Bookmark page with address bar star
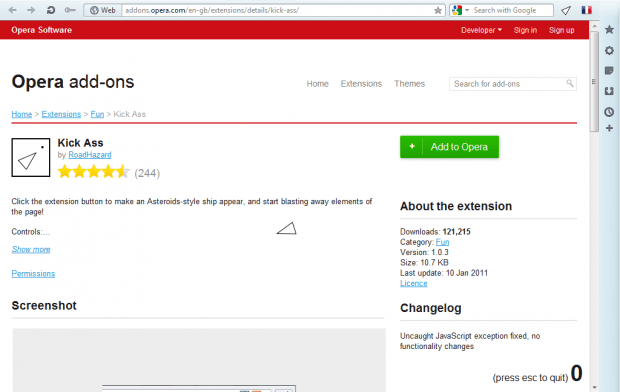This screenshot has width=620, height=392. [x=438, y=10]
